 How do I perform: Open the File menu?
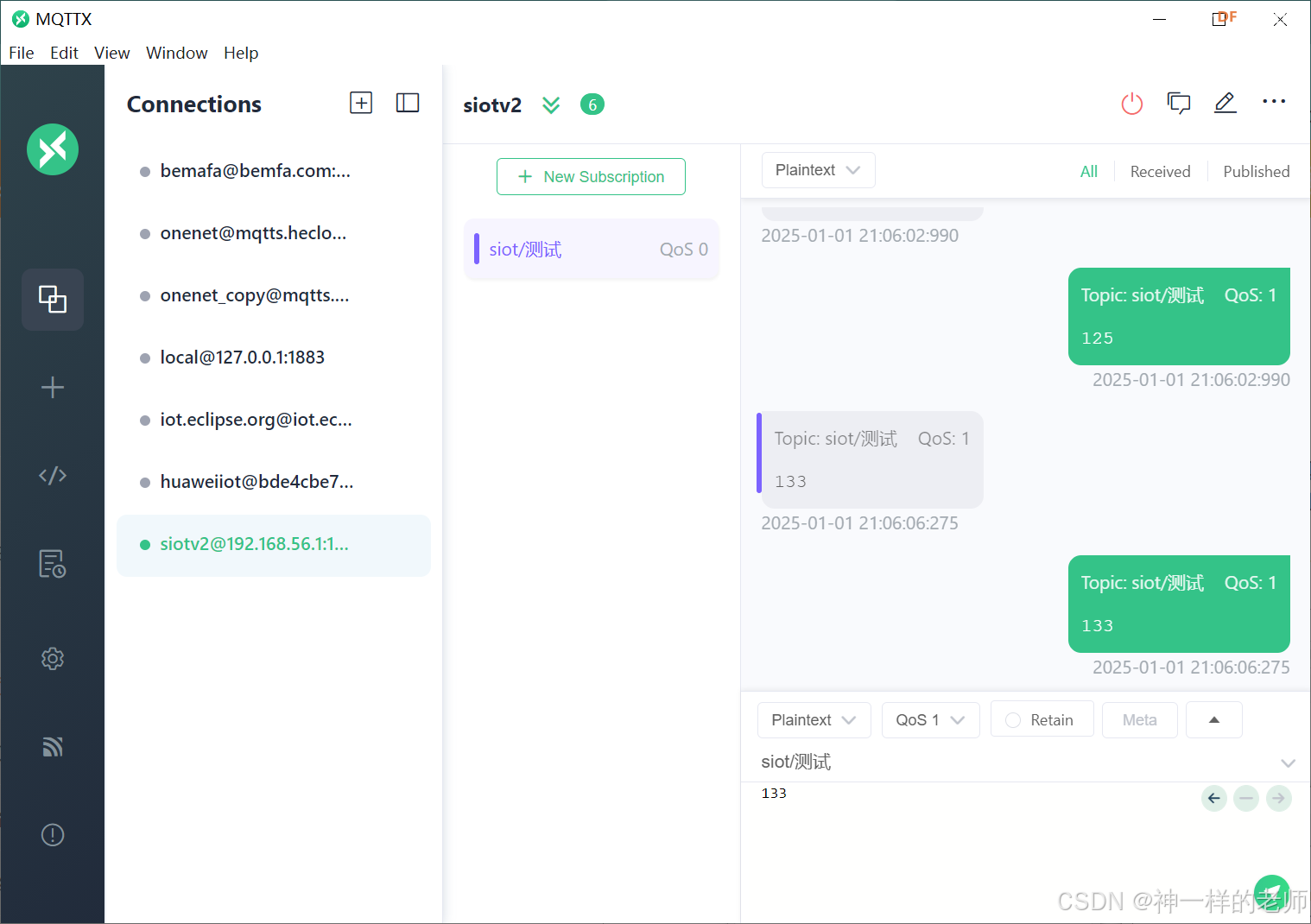(22, 53)
